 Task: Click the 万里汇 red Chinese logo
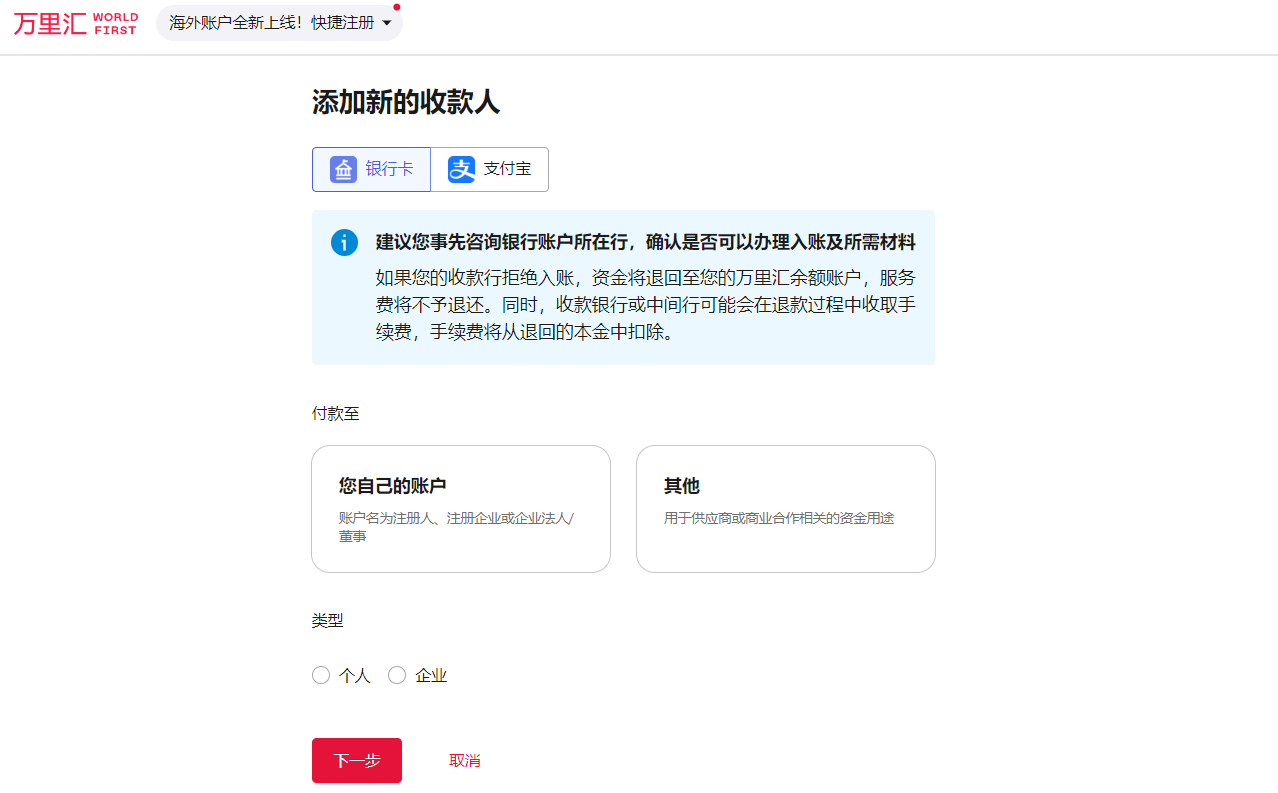(x=49, y=24)
